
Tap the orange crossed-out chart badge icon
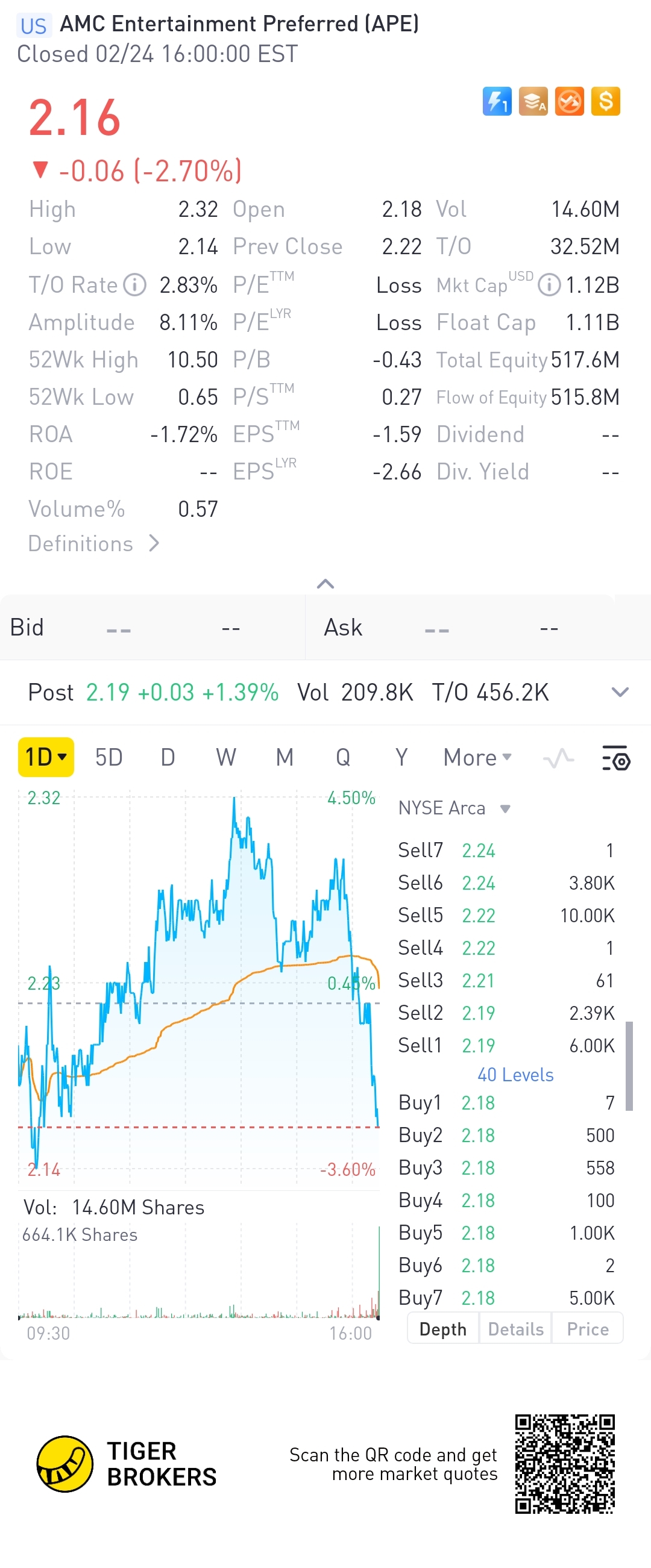coord(570,101)
